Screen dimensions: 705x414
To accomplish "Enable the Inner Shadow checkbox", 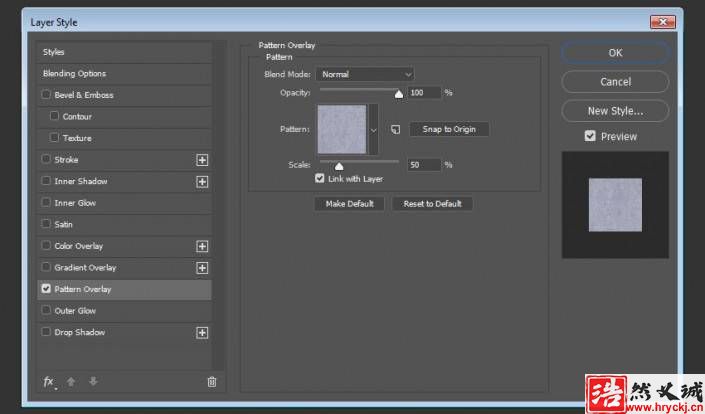I will pos(46,181).
